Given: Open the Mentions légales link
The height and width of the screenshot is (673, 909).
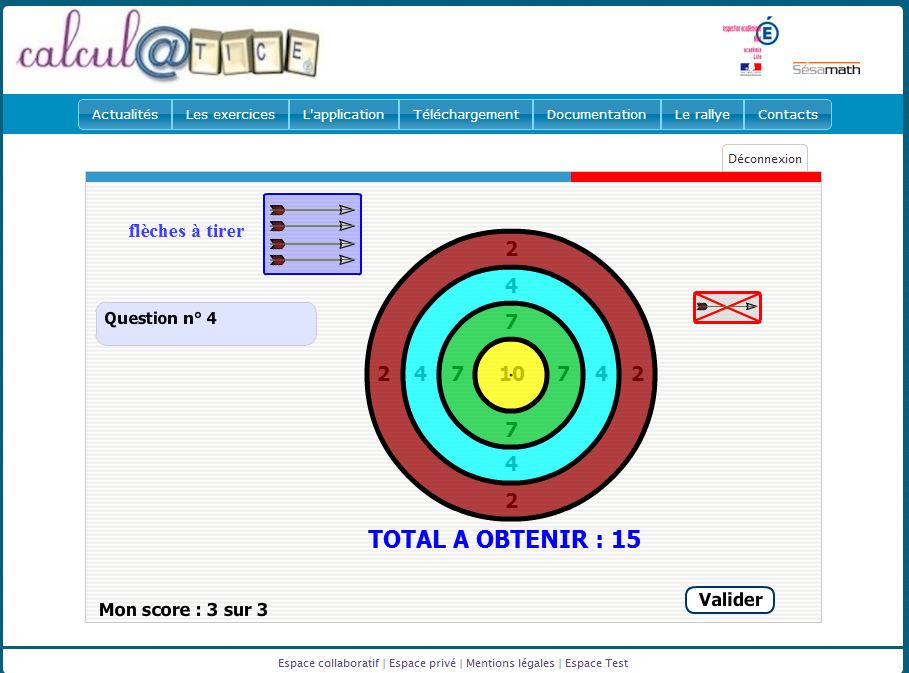Looking at the screenshot, I should coord(510,663).
